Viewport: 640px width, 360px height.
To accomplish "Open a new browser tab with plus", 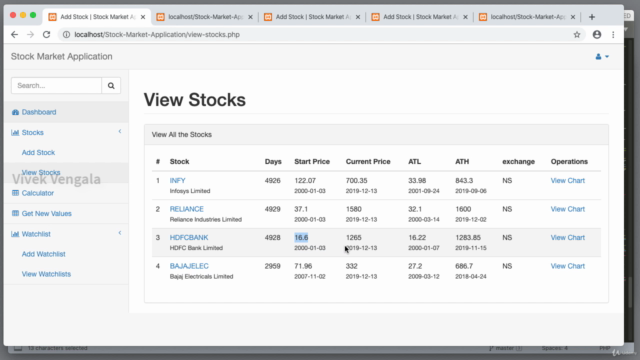I will point(592,17).
